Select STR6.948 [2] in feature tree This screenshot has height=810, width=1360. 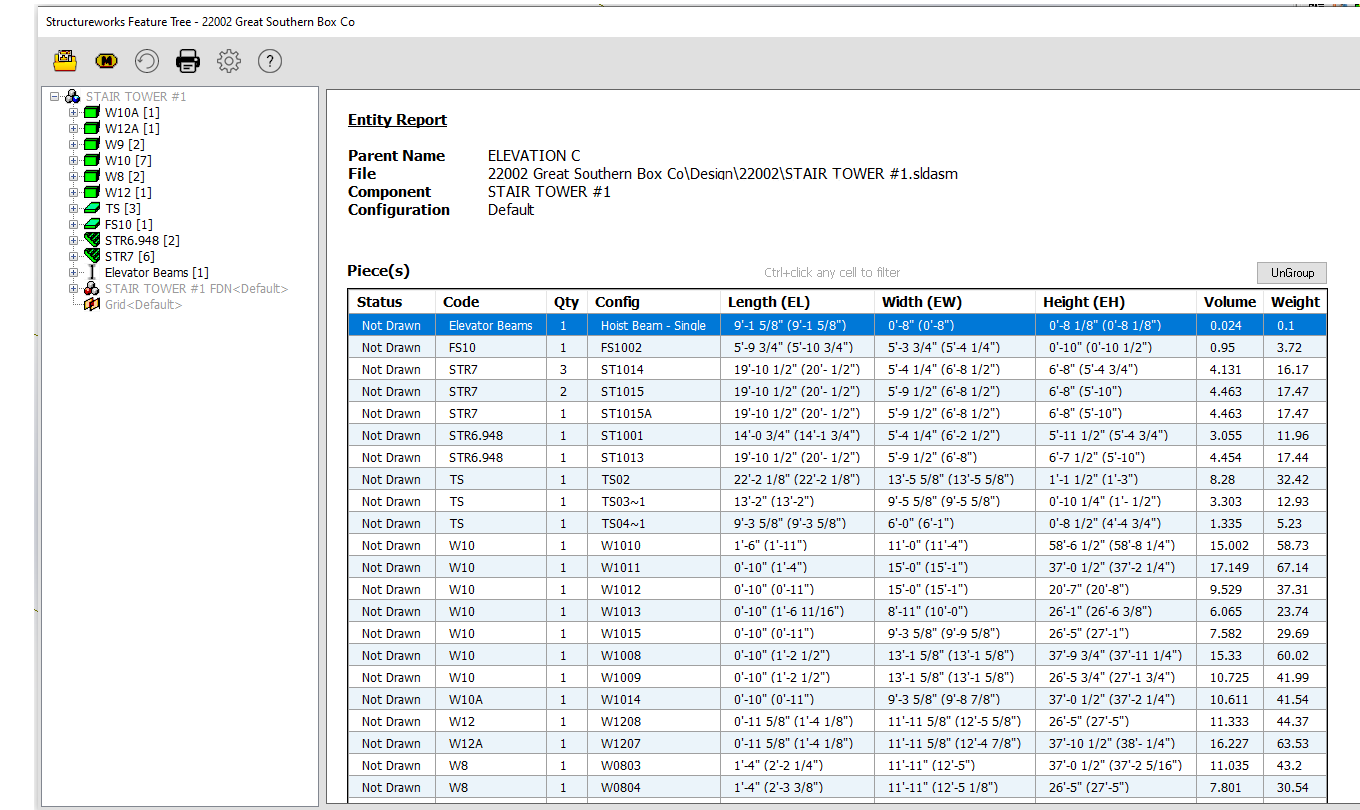142,240
